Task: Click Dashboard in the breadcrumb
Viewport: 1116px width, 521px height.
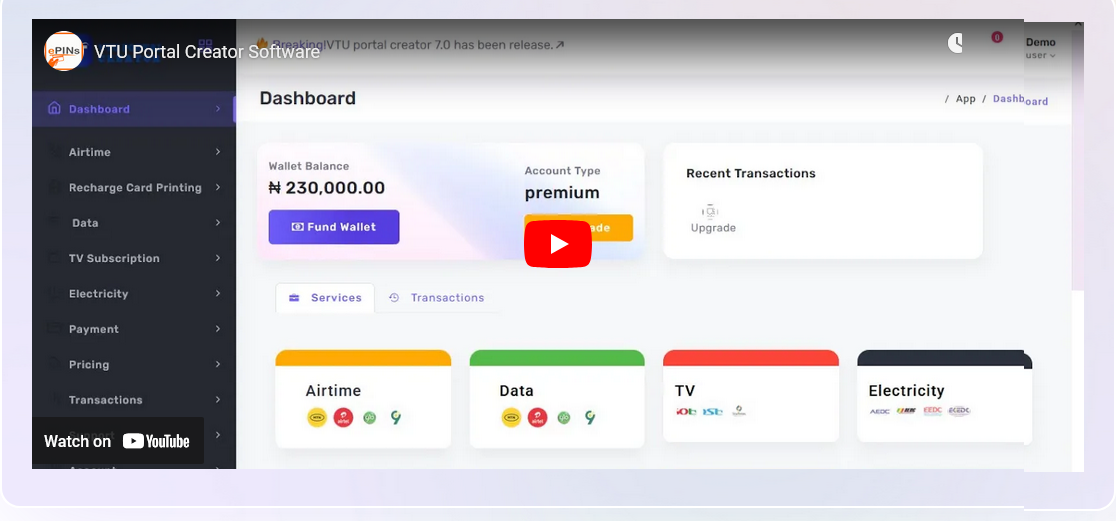Action: [1021, 100]
